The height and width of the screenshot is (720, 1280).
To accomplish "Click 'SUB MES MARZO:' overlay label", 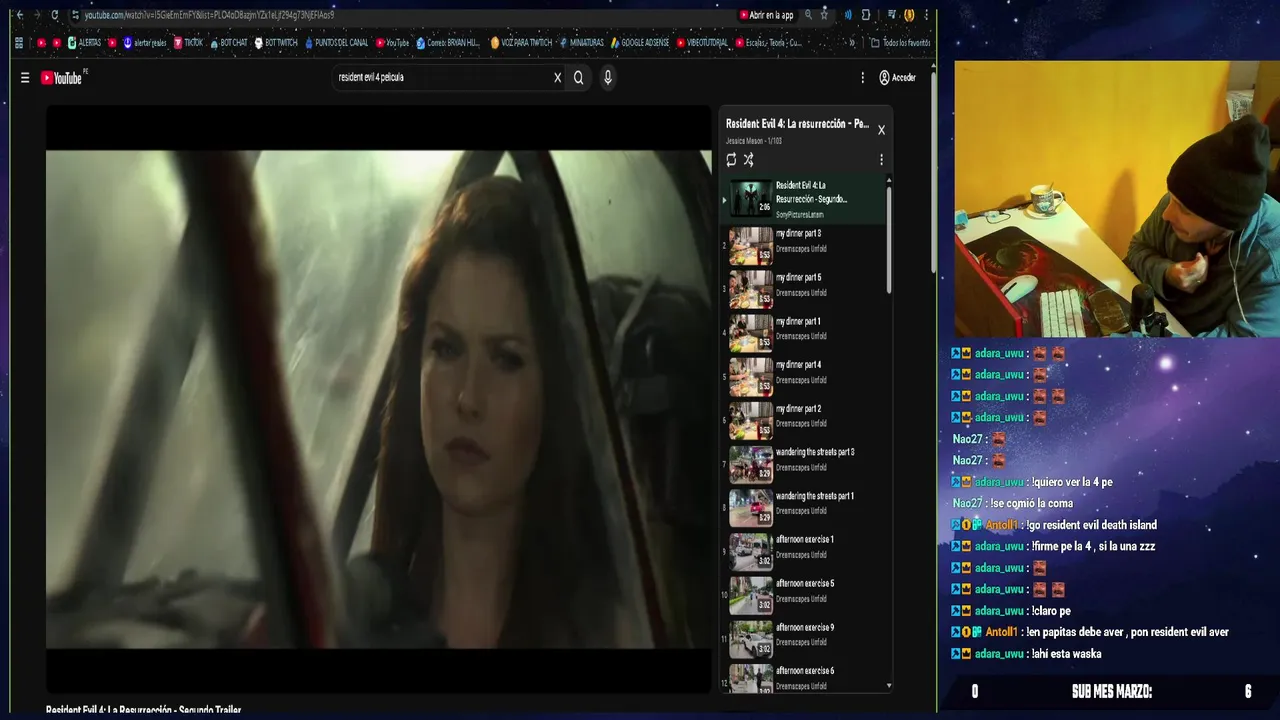I will [x=1111, y=692].
